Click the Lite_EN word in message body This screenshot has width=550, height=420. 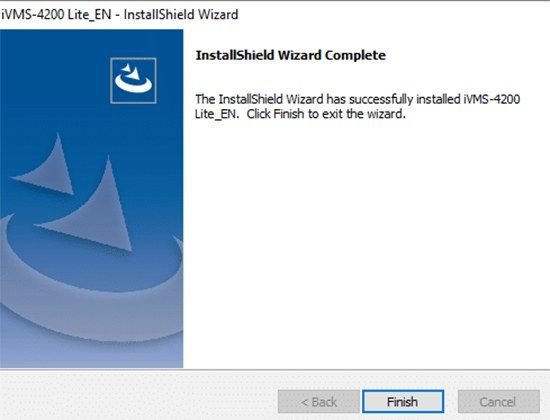217,114
